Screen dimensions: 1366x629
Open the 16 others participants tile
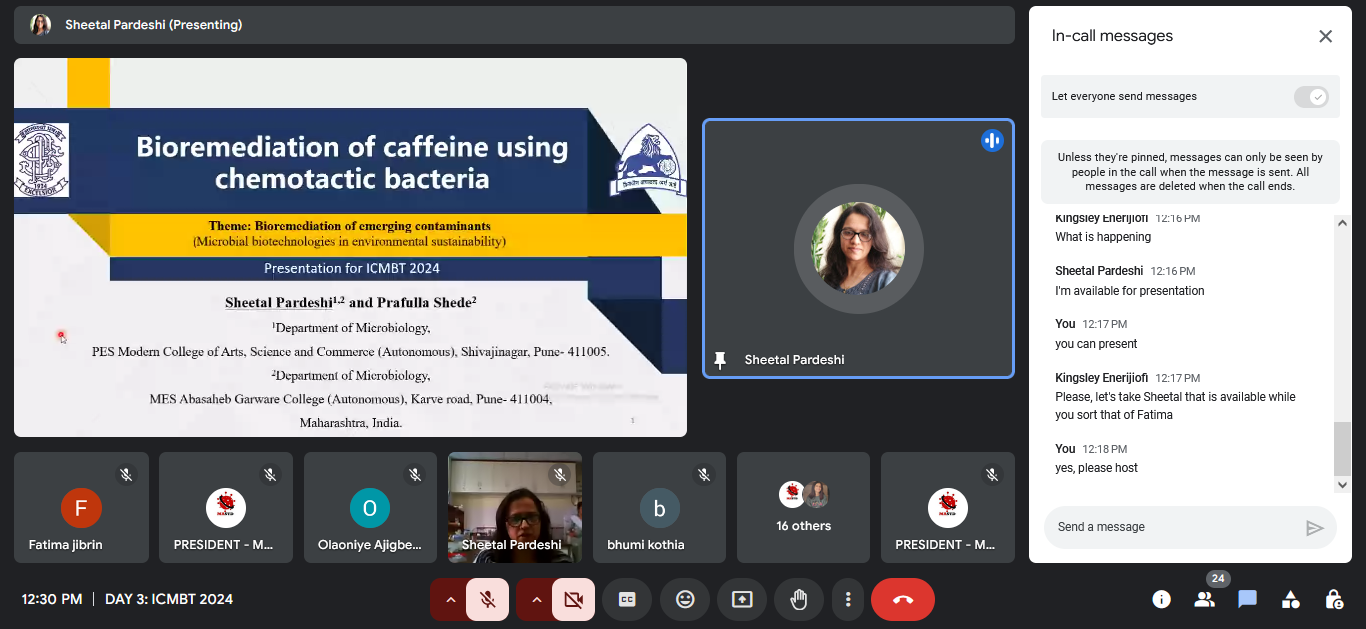tap(804, 507)
